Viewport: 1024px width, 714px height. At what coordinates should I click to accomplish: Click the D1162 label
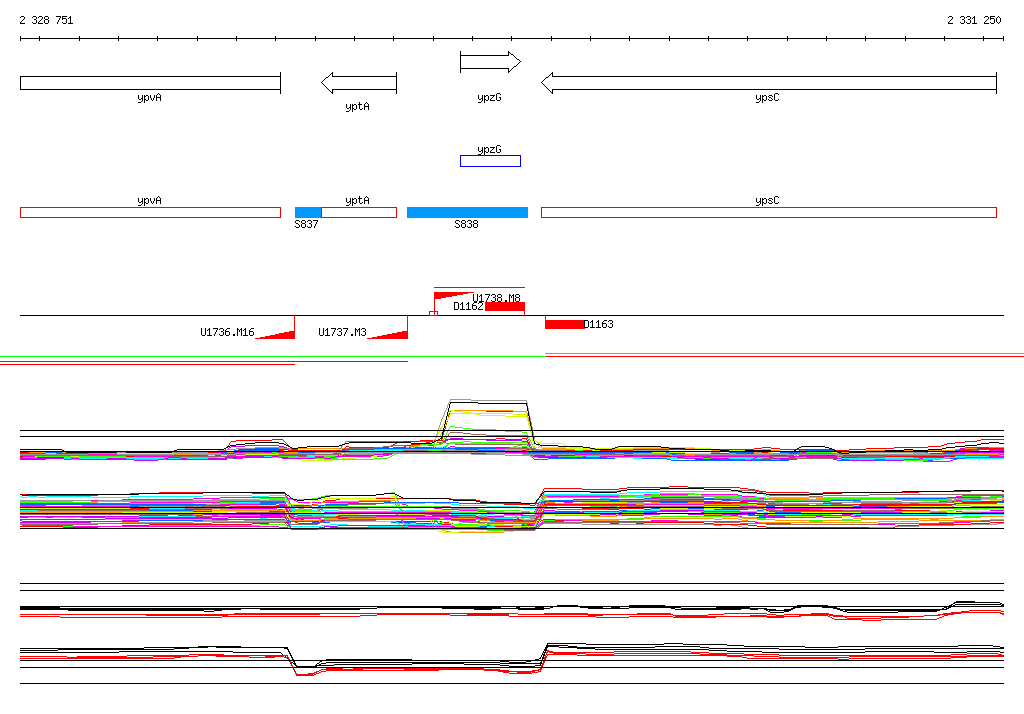coord(468,306)
